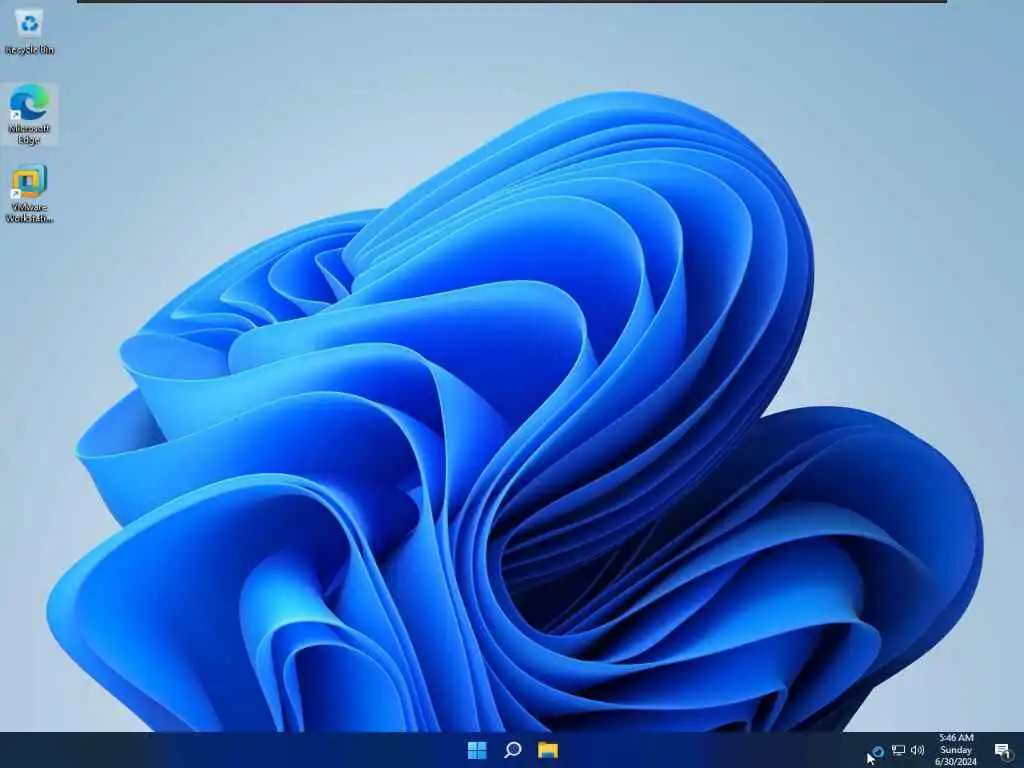Click the blue circular tray icon
Viewport: 1024px width, 768px height.
(x=879, y=751)
